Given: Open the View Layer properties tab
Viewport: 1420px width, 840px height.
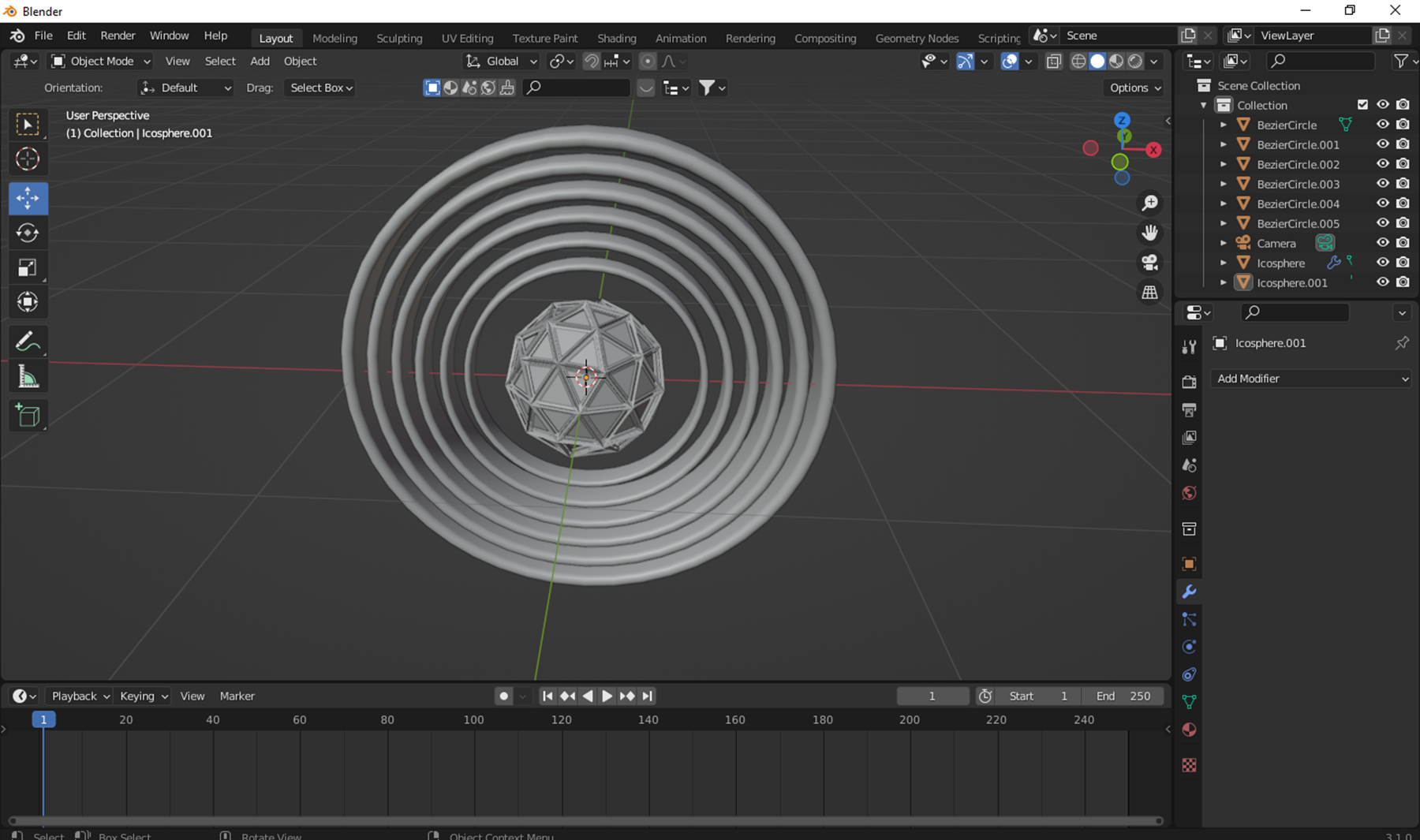Looking at the screenshot, I should (1189, 438).
